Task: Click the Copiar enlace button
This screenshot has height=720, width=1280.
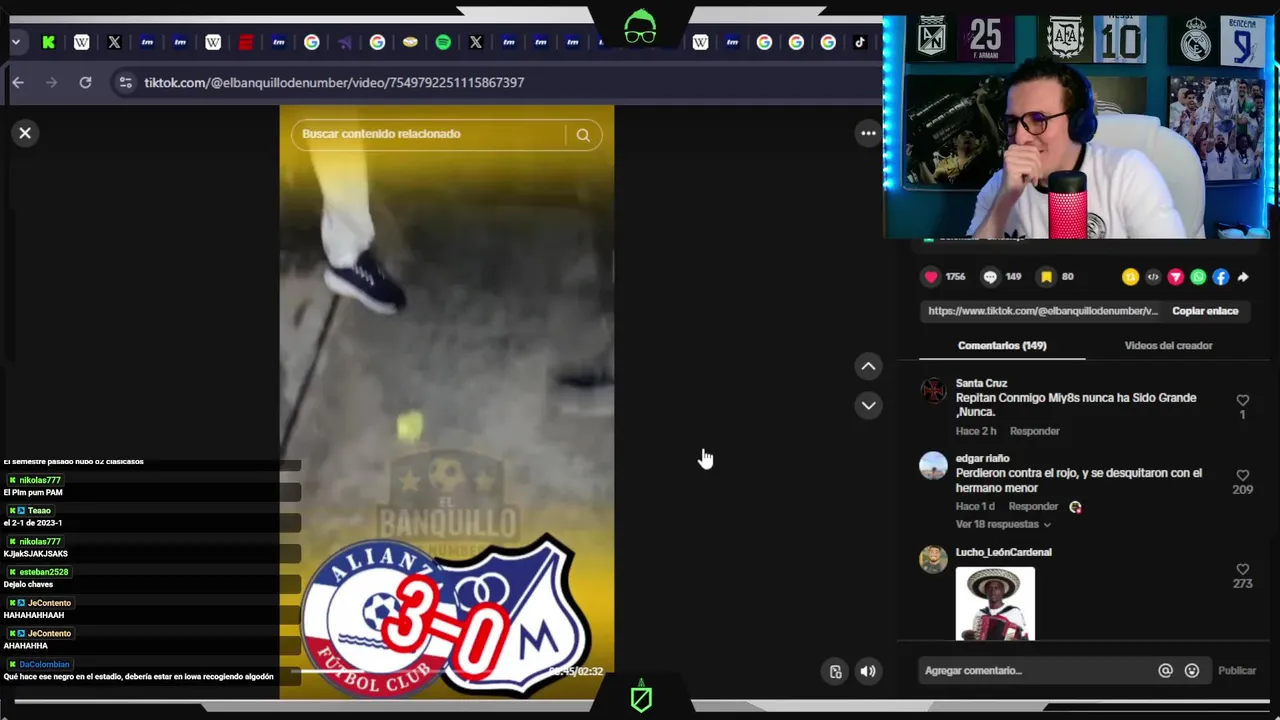Action: tap(1205, 311)
